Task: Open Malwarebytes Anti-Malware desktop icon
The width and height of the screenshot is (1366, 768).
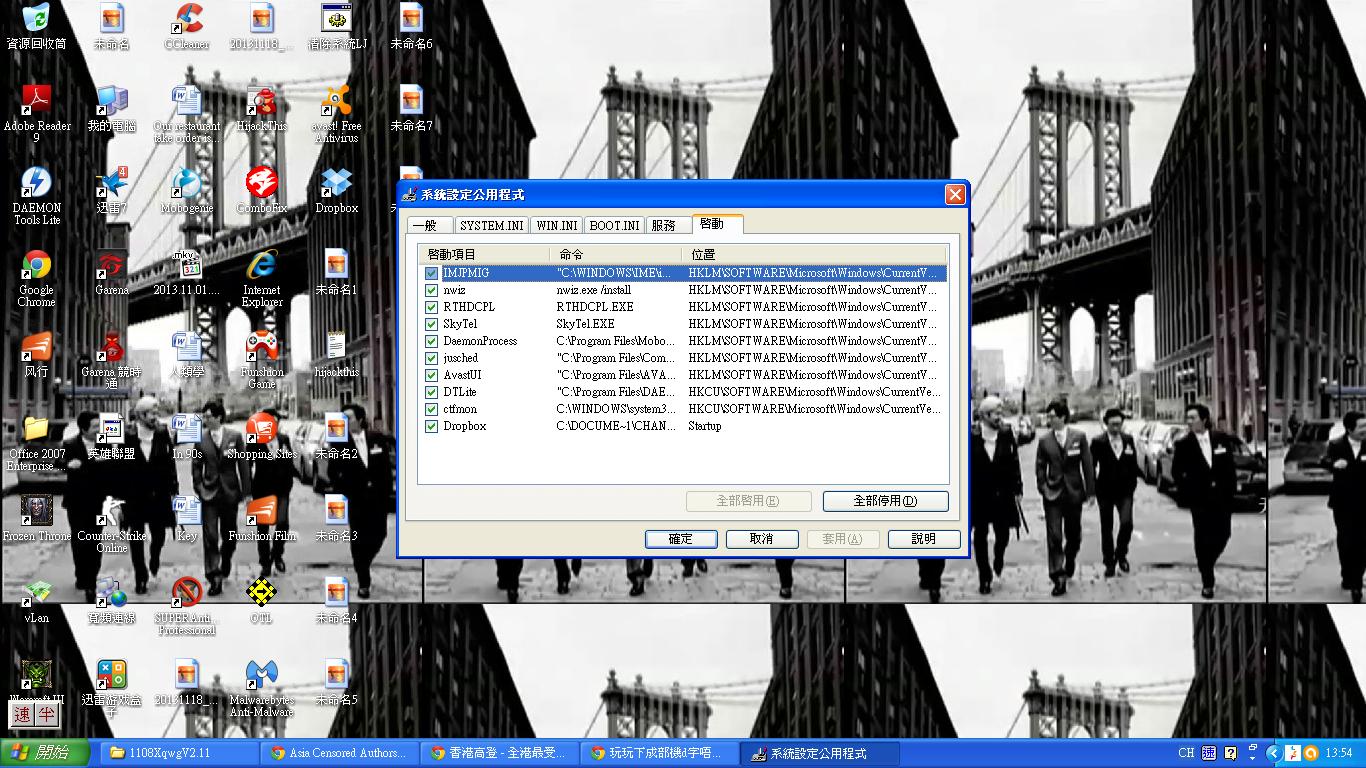Action: [x=261, y=678]
